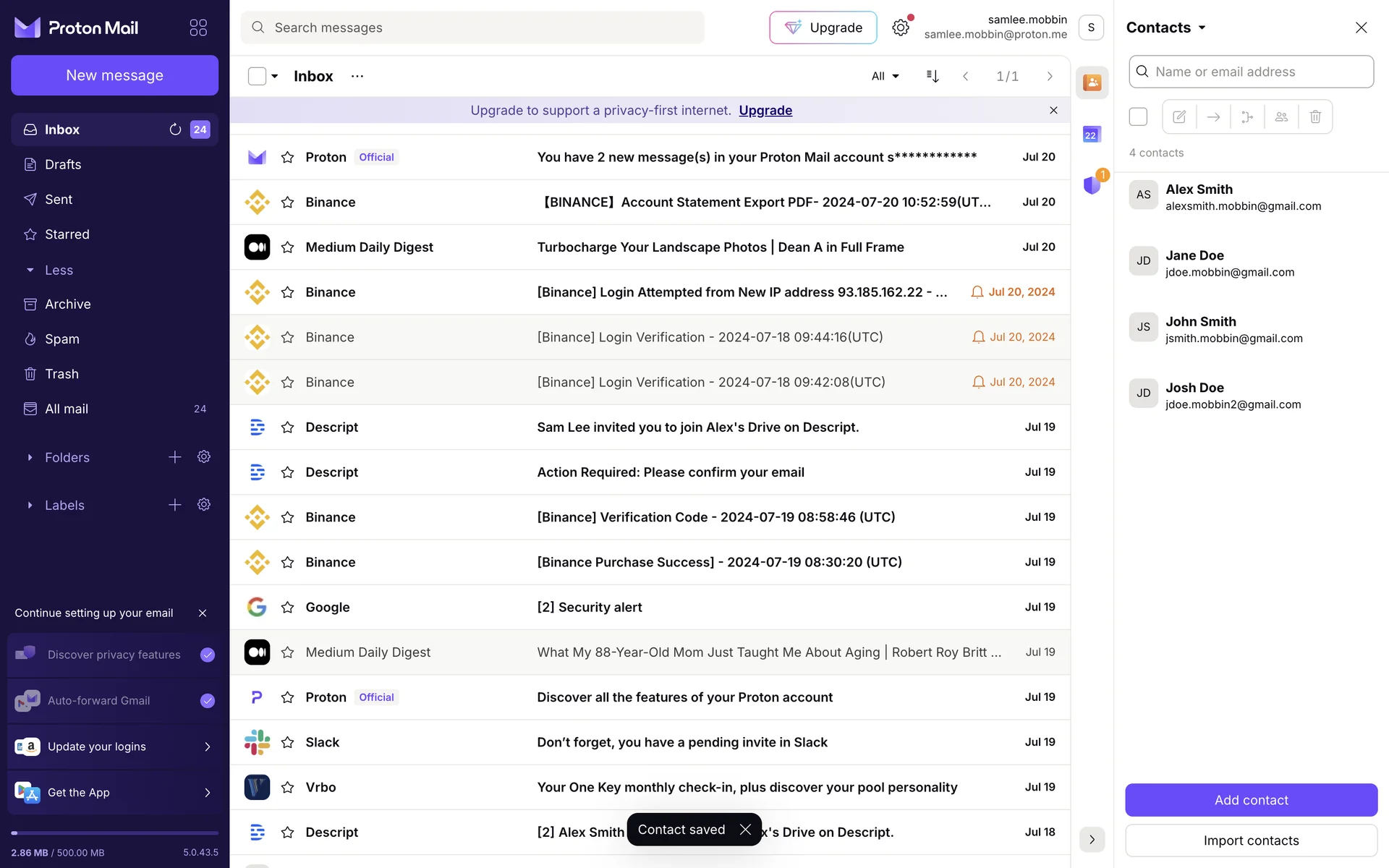Click the merge contacts icon
This screenshot has width=1389, height=868.
click(1247, 116)
